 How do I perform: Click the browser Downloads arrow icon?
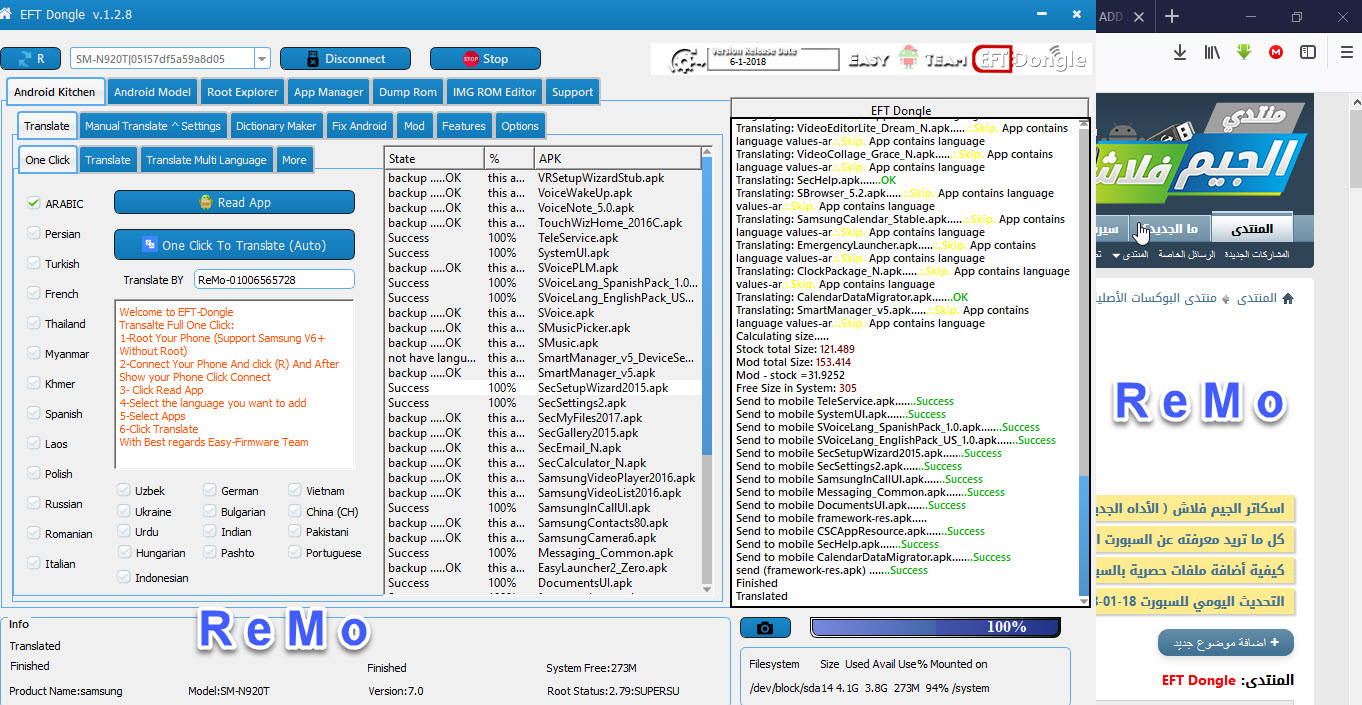1180,52
